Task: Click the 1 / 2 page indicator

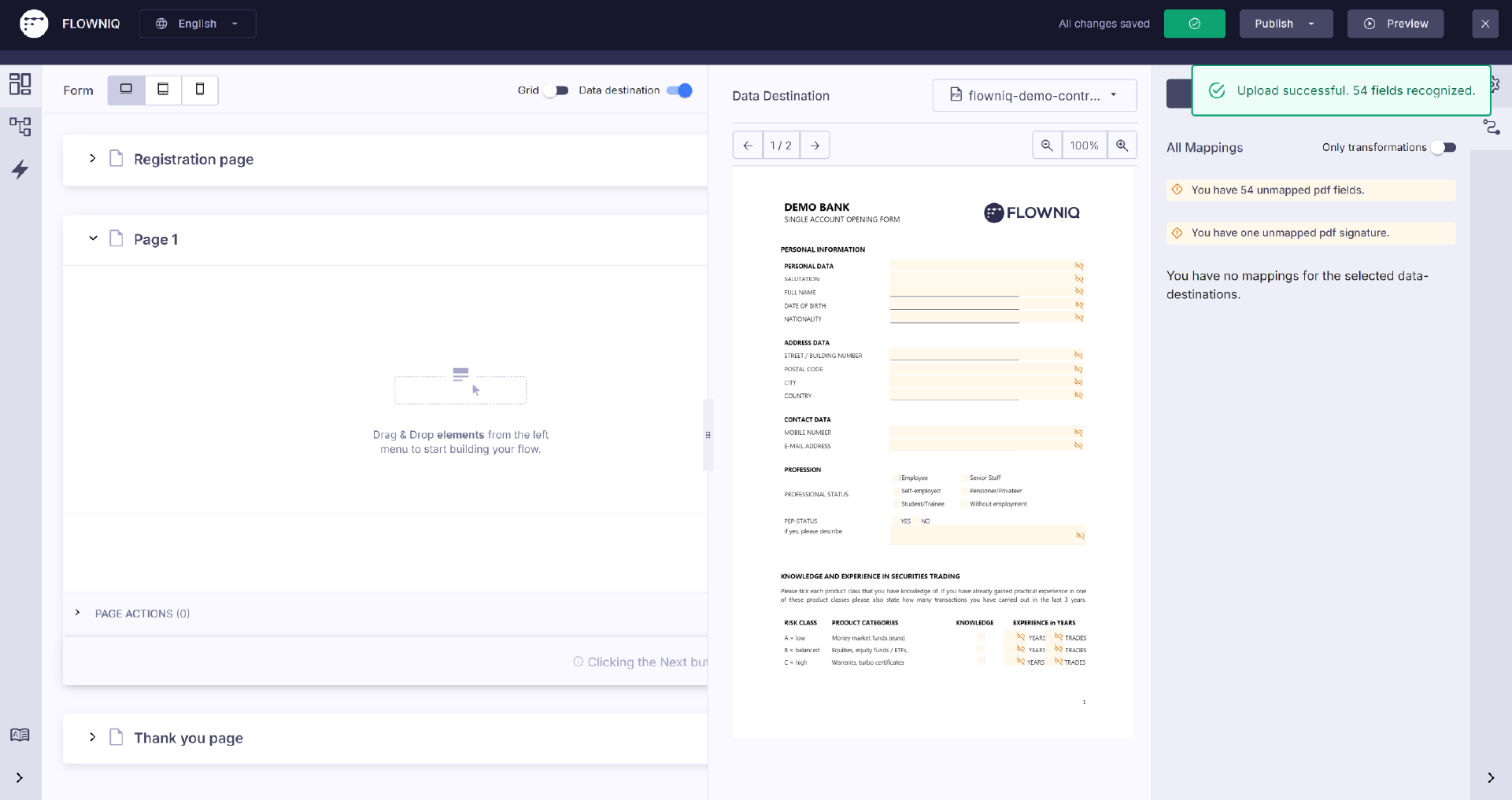Action: point(781,146)
